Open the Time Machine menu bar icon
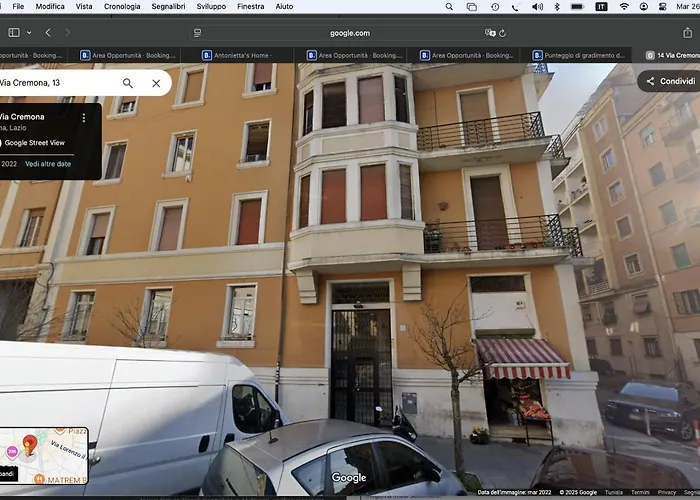The height and width of the screenshot is (500, 700). (x=495, y=6)
